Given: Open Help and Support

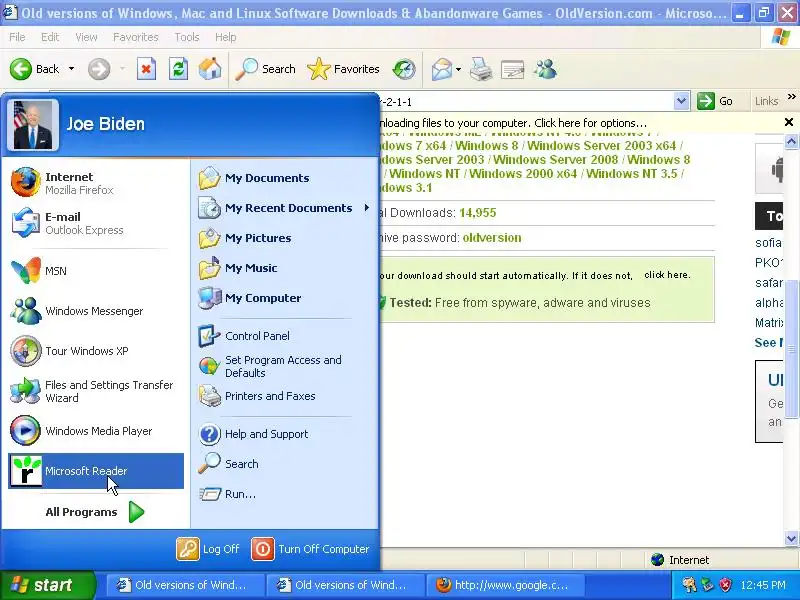Looking at the screenshot, I should [x=284, y=434].
